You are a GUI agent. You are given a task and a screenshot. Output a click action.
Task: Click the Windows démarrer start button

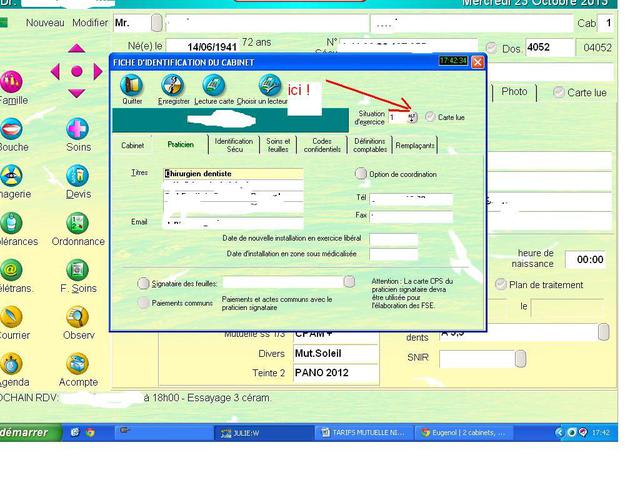click(x=28, y=433)
